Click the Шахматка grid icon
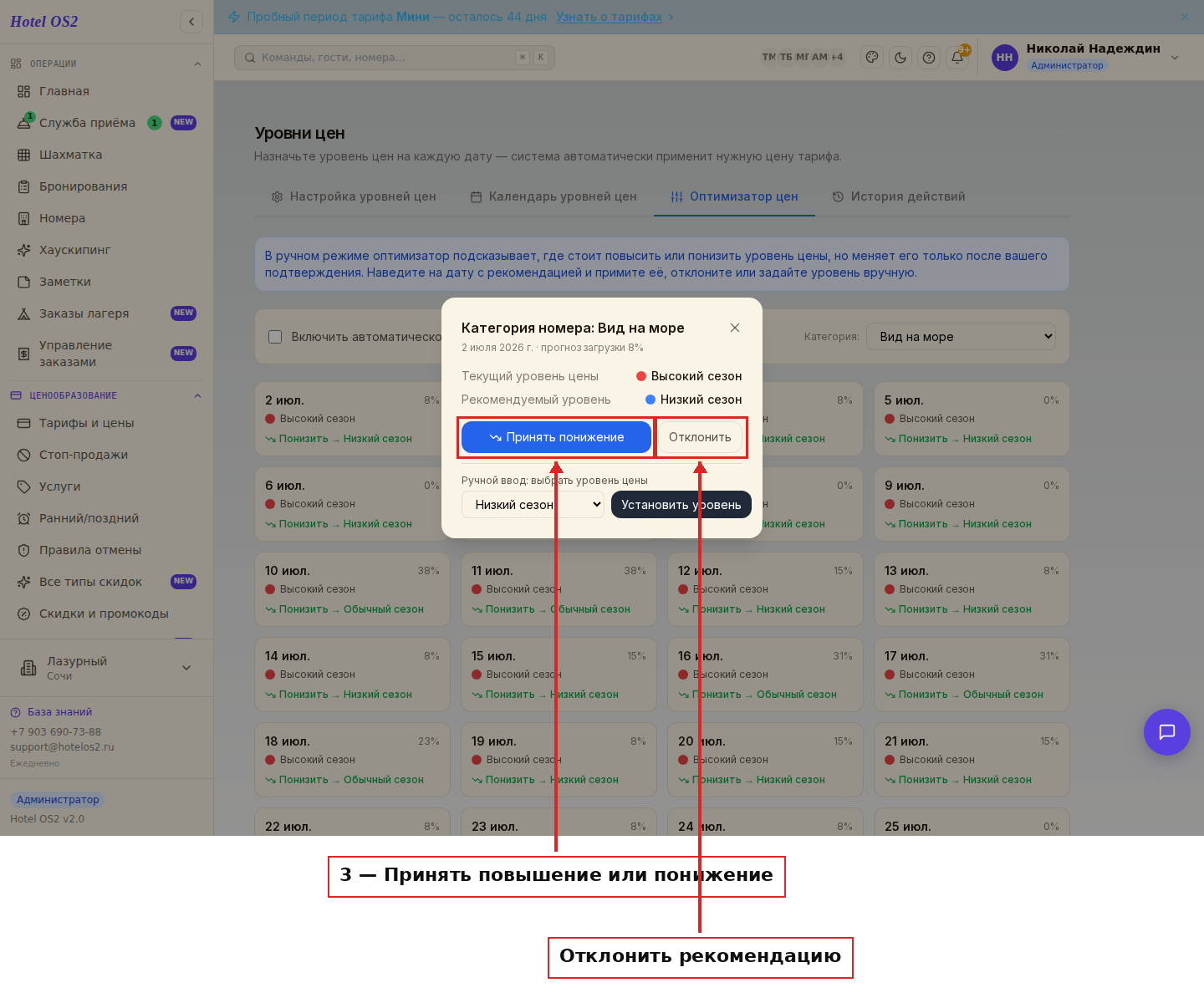The image size is (1204, 998). point(23,155)
